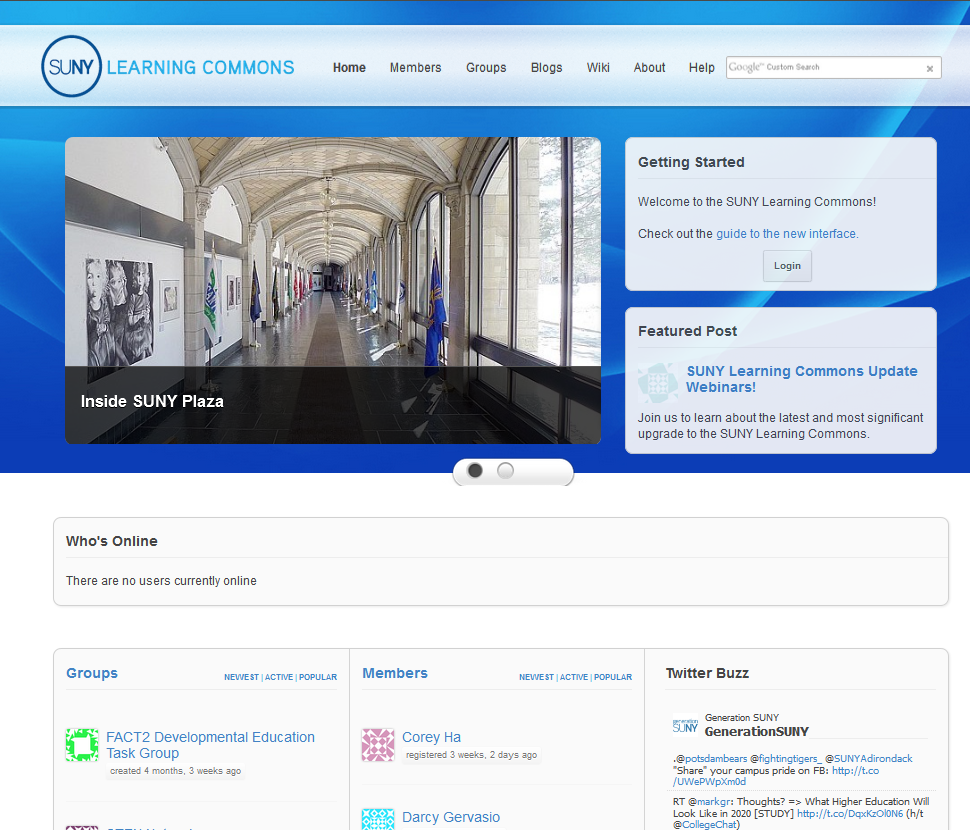Open the Featured Post avatar icon

(658, 383)
